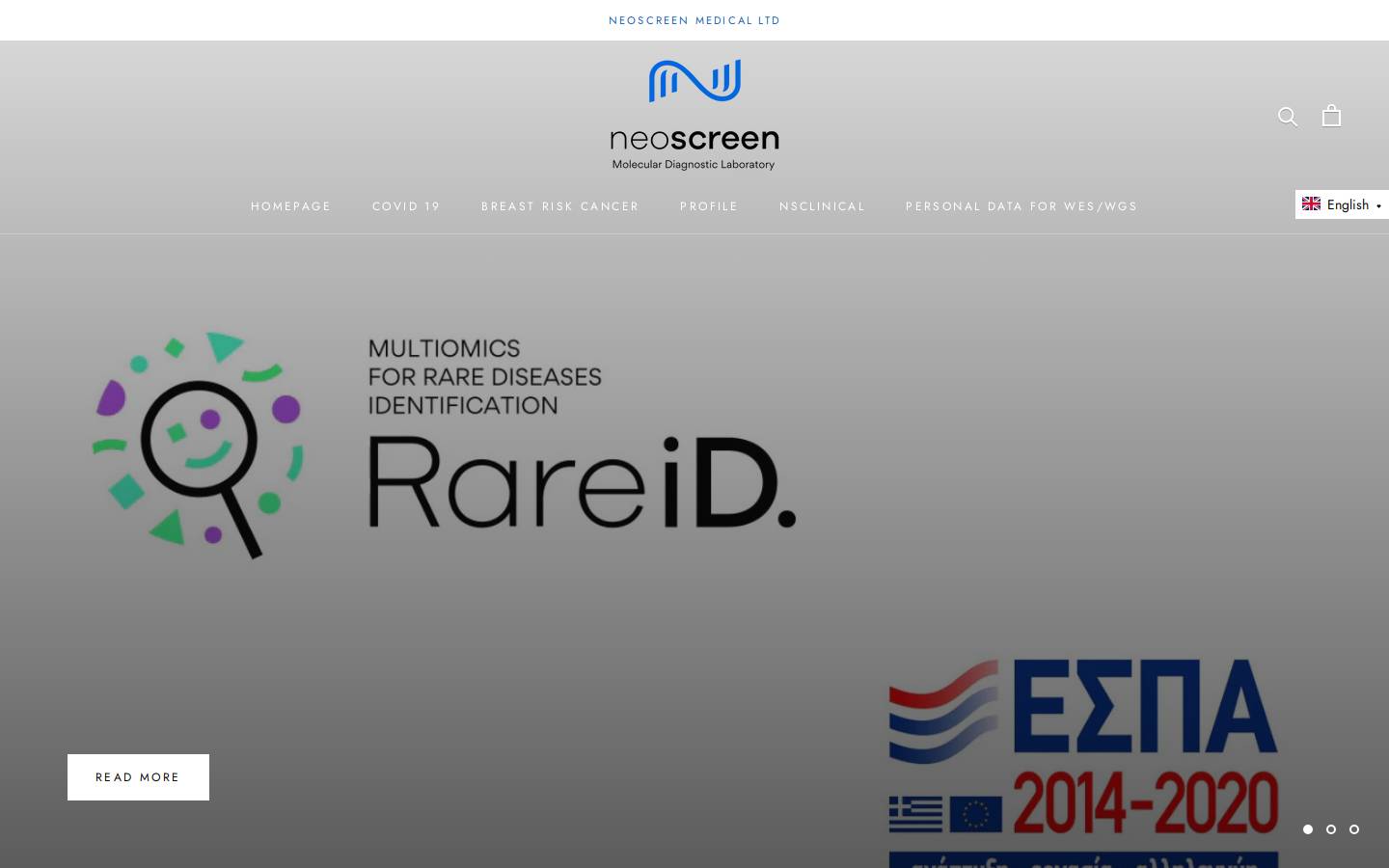
Task: Open the NSClinical menu item
Action: click(x=823, y=206)
